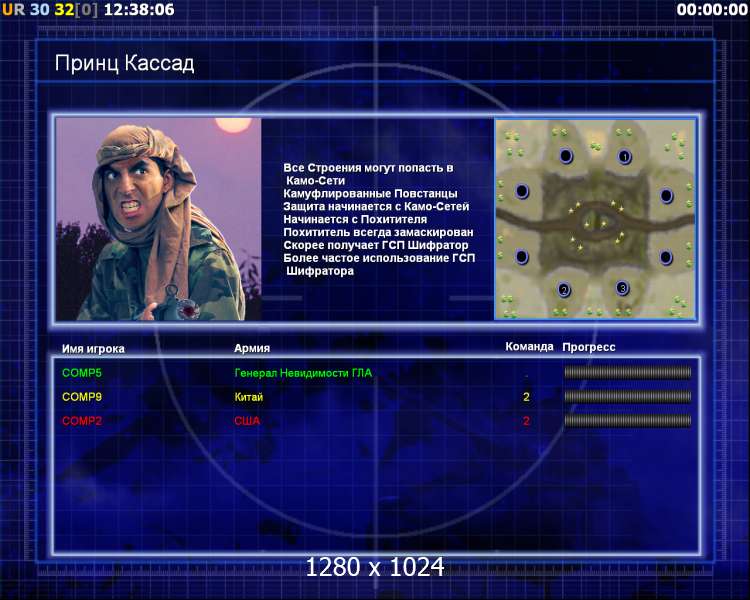The height and width of the screenshot is (600, 750).
Task: Select the COMP2 player name
Action: 82,421
